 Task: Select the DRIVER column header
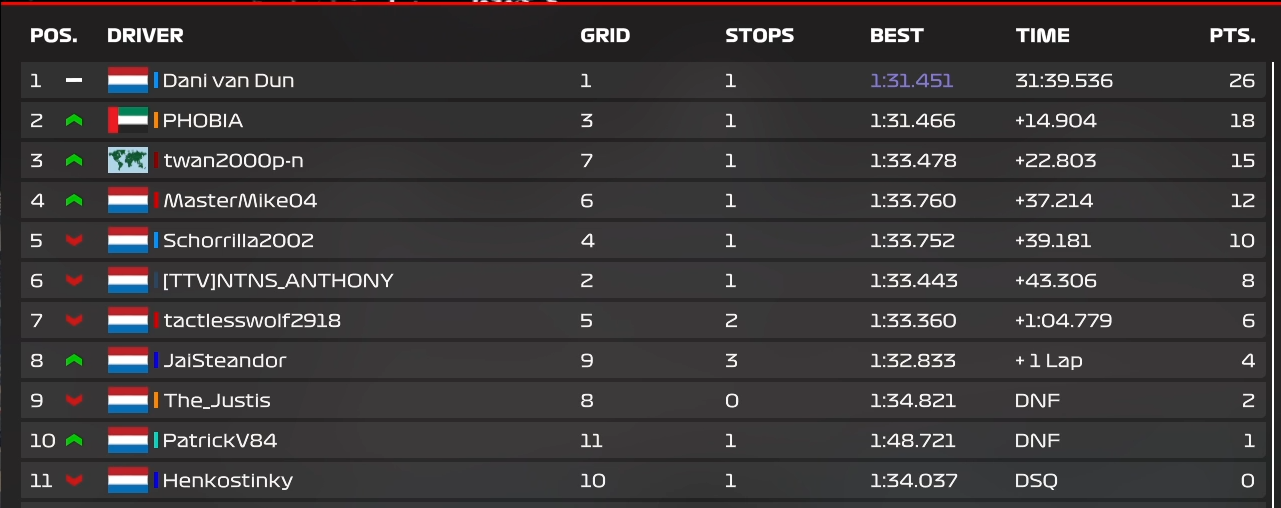pyautogui.click(x=145, y=35)
